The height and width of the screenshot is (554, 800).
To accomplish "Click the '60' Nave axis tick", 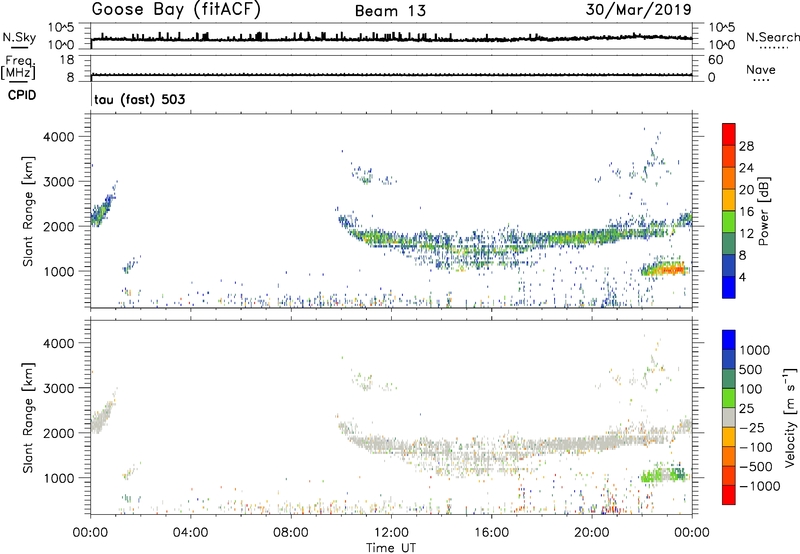I will (x=715, y=60).
